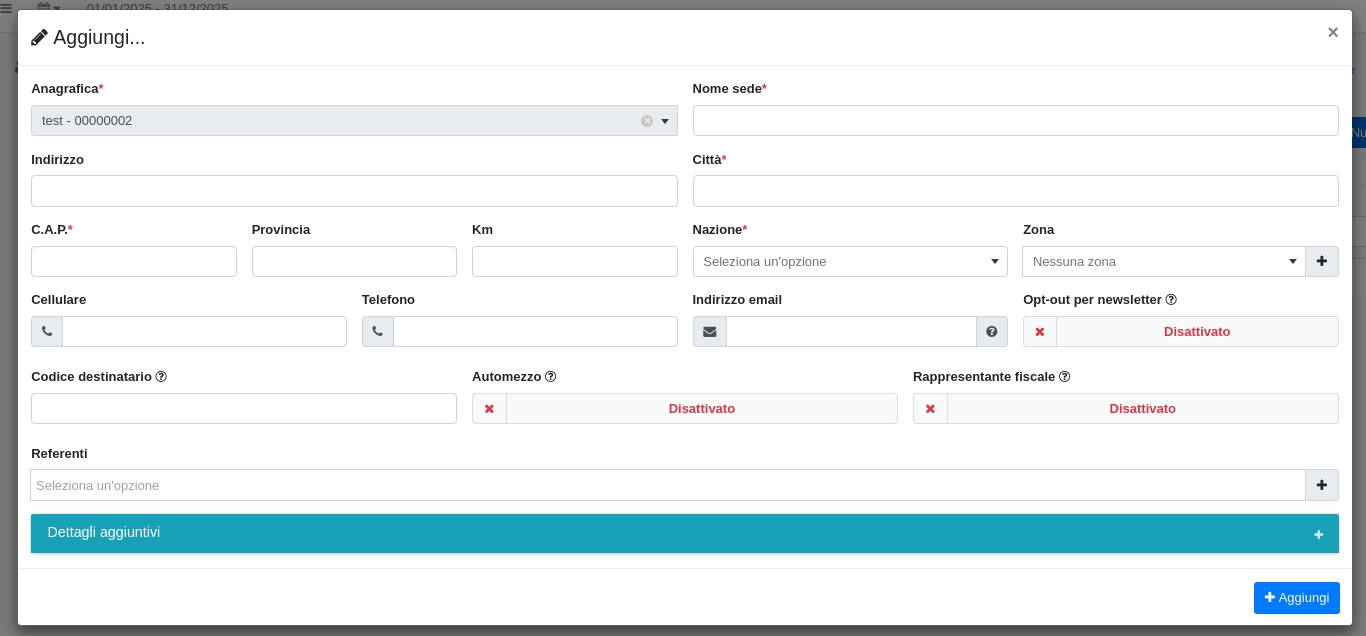1366x636 pixels.
Task: Focus the Città text field
Action: [x=1015, y=191]
